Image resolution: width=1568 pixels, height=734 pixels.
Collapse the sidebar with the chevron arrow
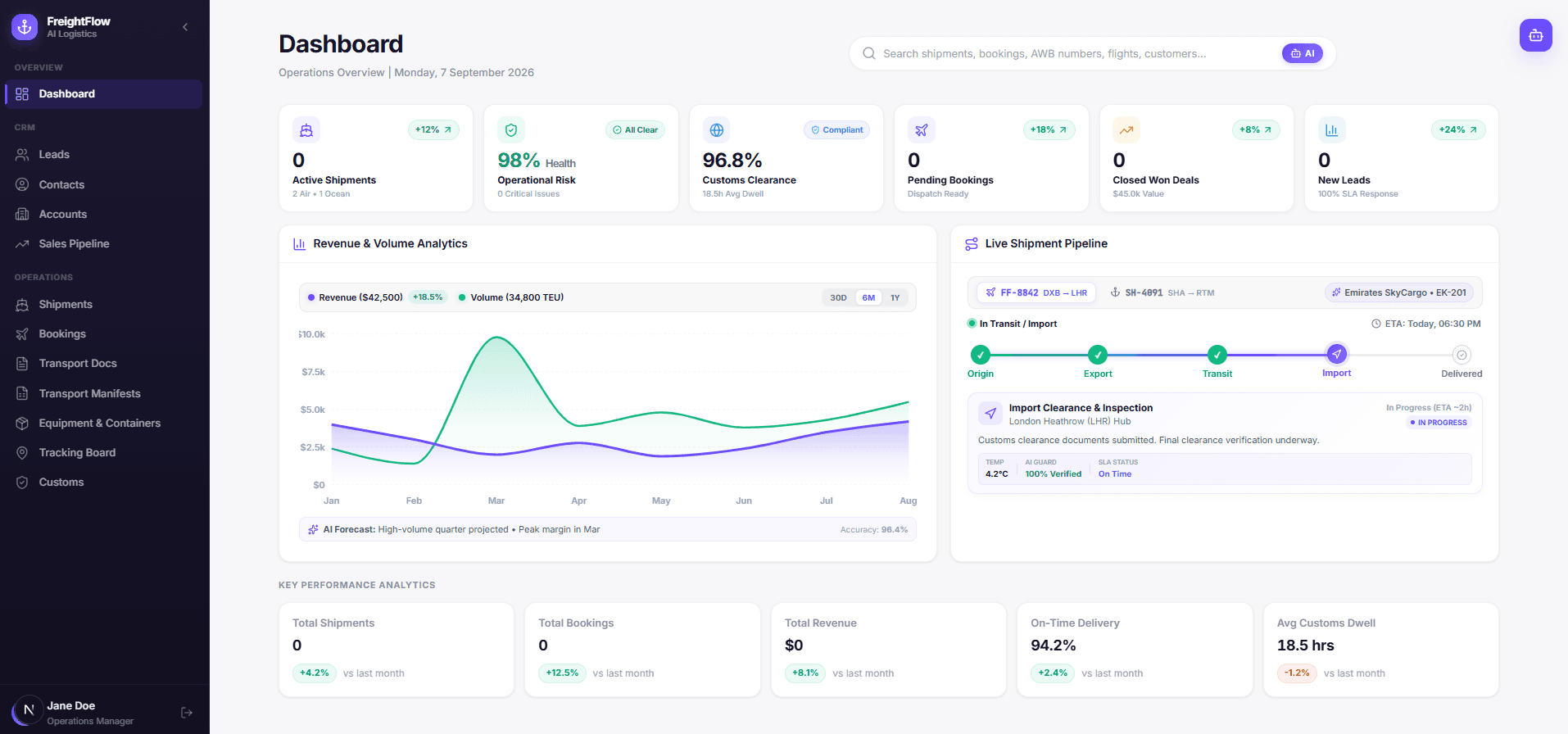point(185,27)
